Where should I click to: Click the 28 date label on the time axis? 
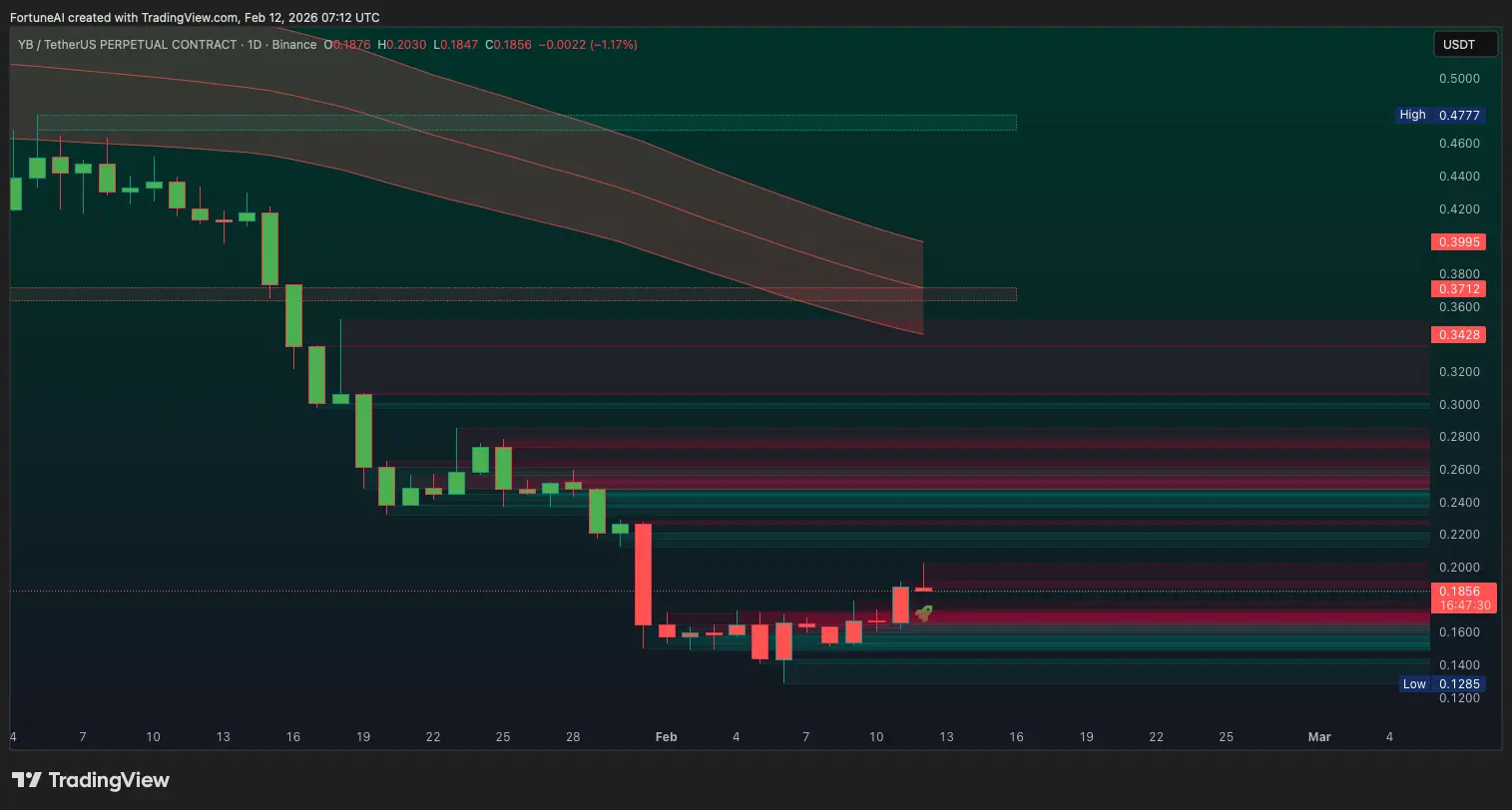(573, 737)
